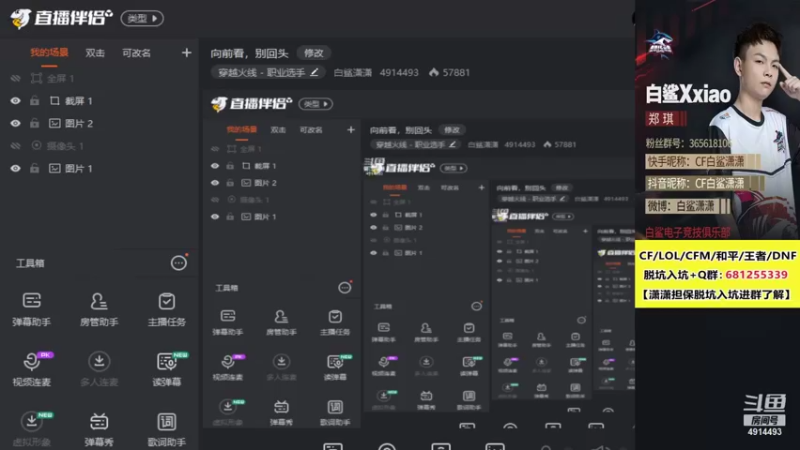The width and height of the screenshot is (800, 450).
Task: Open the 类型 dropdown in the first nested preview
Action: (x=316, y=104)
